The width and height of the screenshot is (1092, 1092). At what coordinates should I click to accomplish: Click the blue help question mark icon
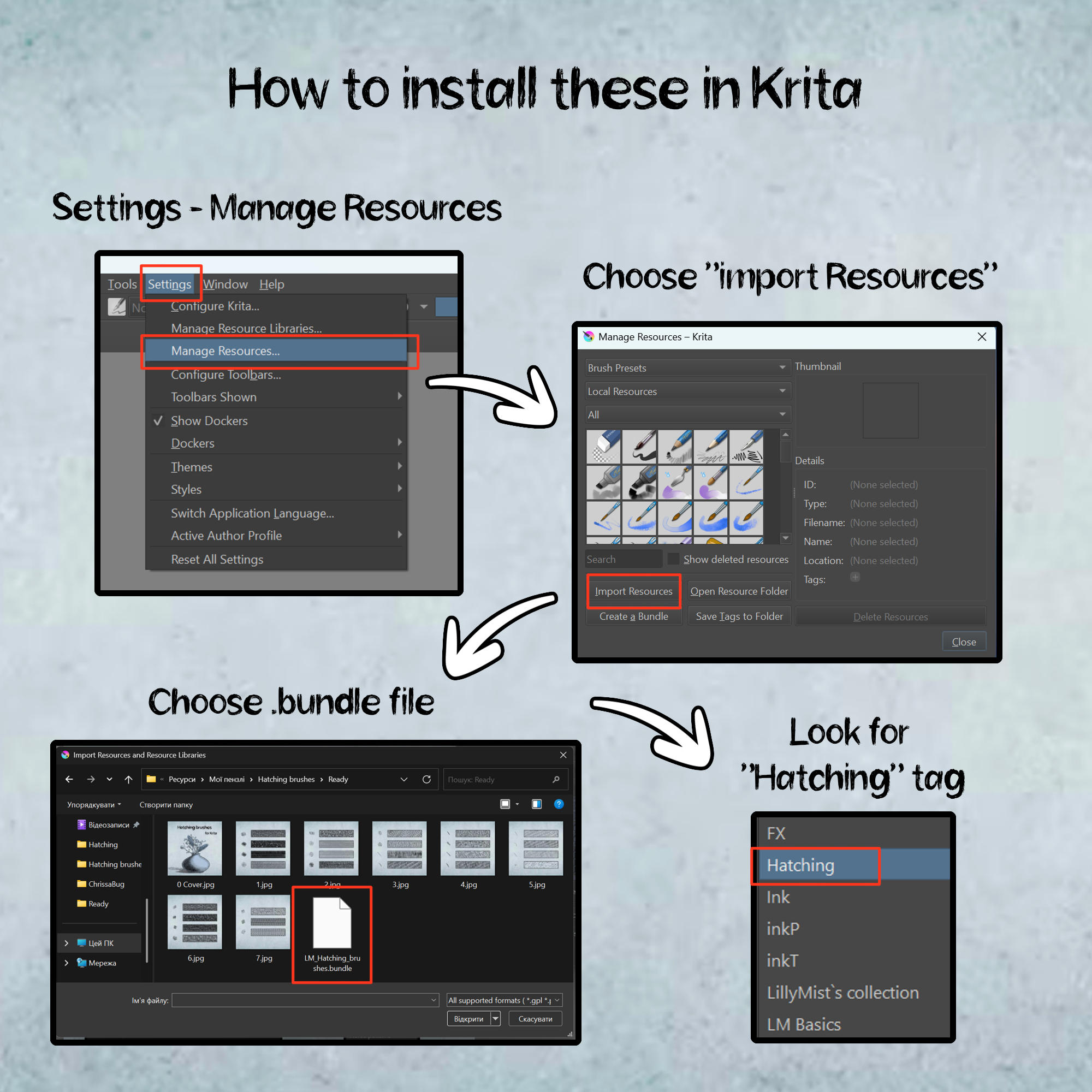[x=559, y=804]
